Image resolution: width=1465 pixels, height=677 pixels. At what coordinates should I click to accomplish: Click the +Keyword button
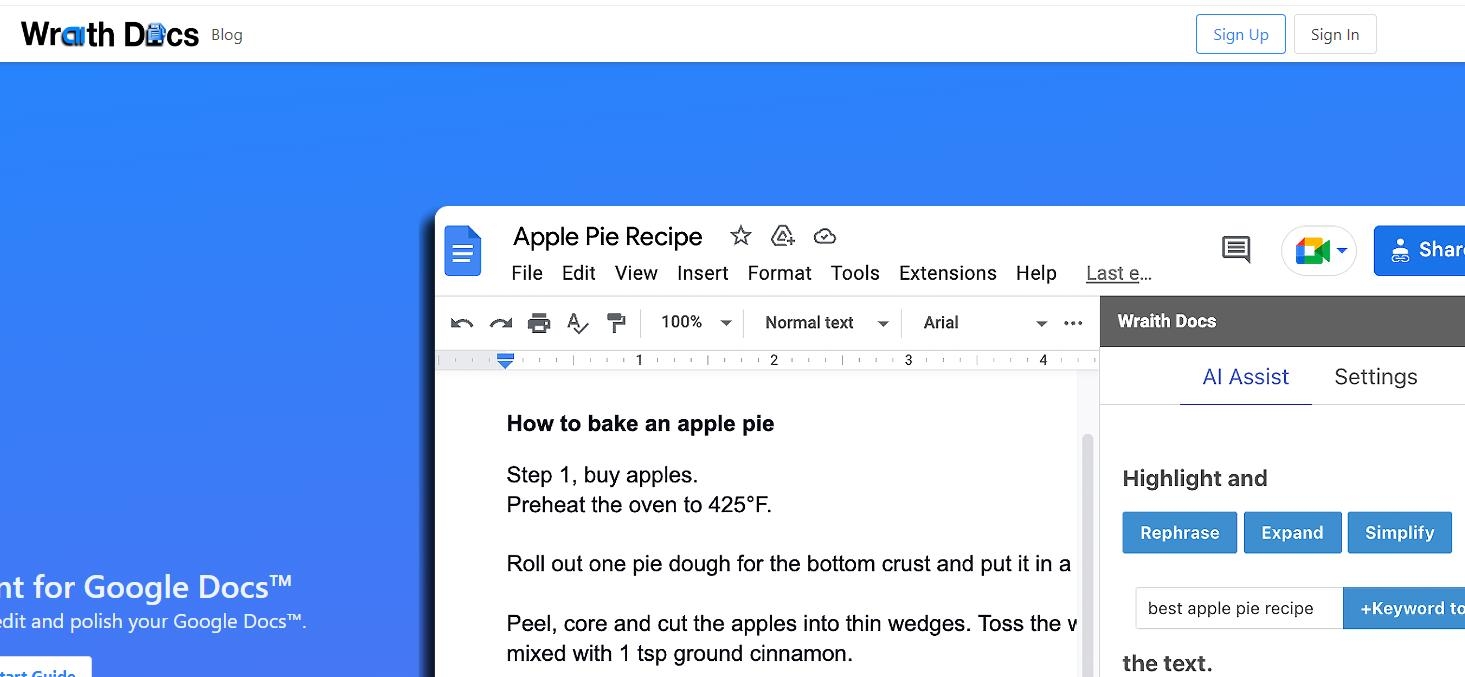[1404, 608]
